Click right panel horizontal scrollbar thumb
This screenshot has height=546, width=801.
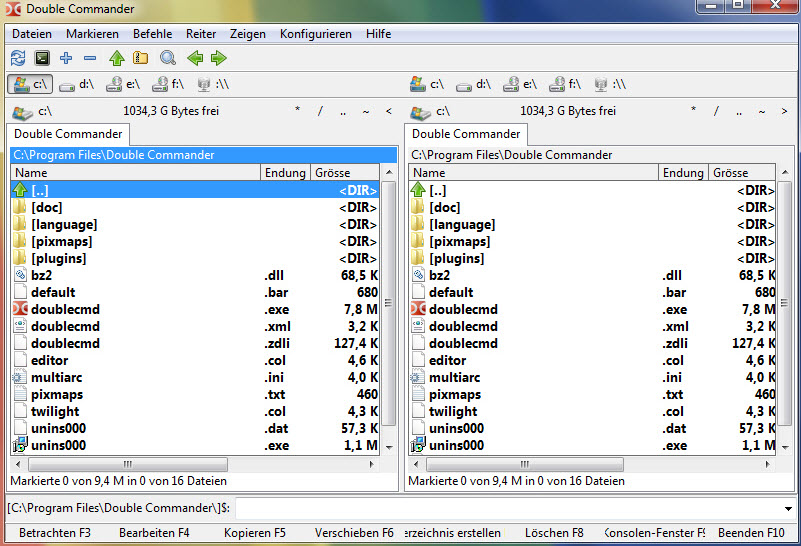525,465
